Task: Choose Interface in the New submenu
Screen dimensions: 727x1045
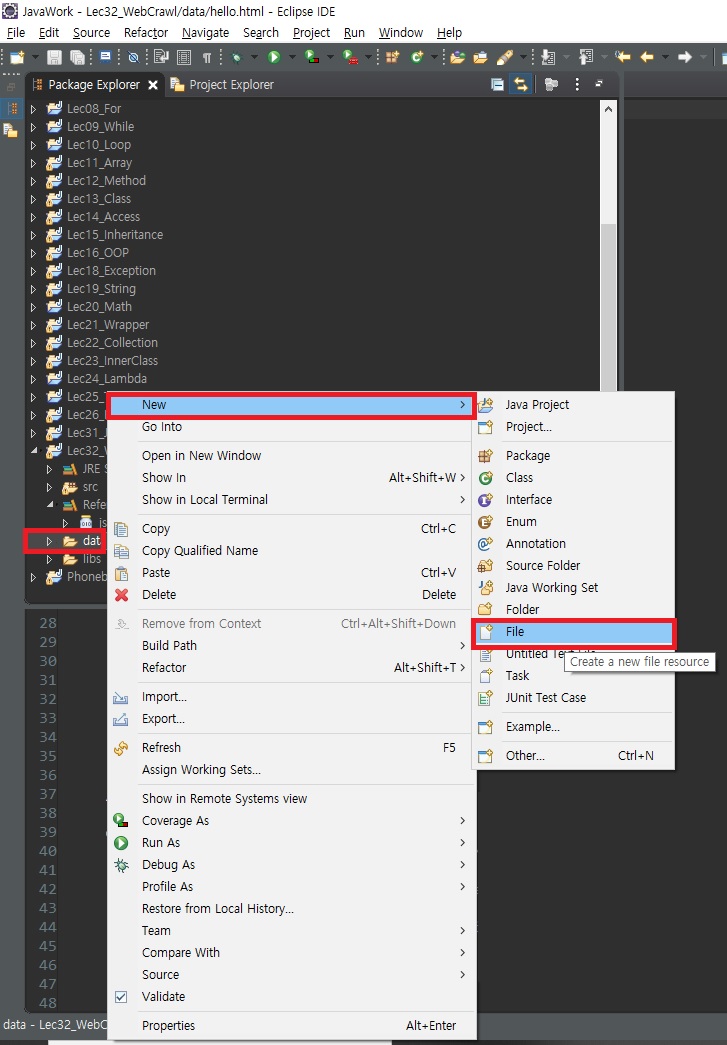Action: pyautogui.click(x=574, y=499)
